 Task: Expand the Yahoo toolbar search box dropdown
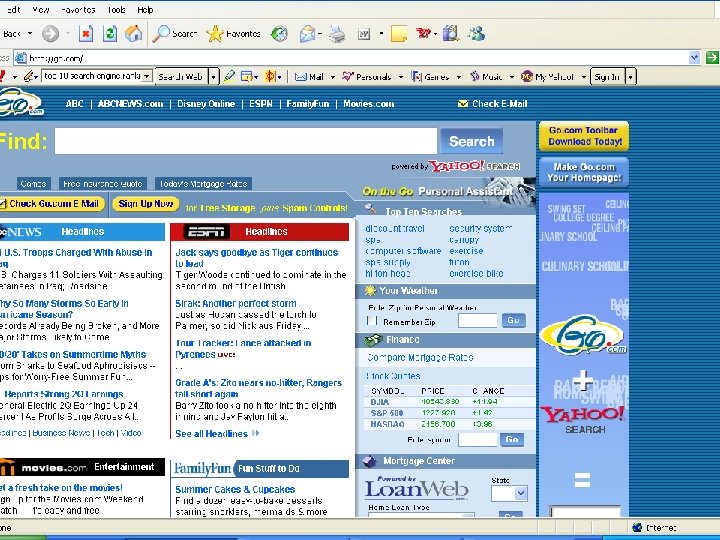click(146, 76)
